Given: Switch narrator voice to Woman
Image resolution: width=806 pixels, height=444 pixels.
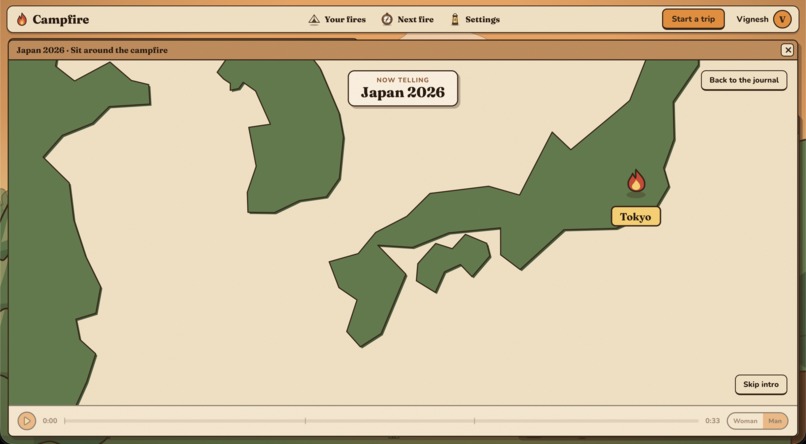Looking at the screenshot, I should (x=745, y=421).
